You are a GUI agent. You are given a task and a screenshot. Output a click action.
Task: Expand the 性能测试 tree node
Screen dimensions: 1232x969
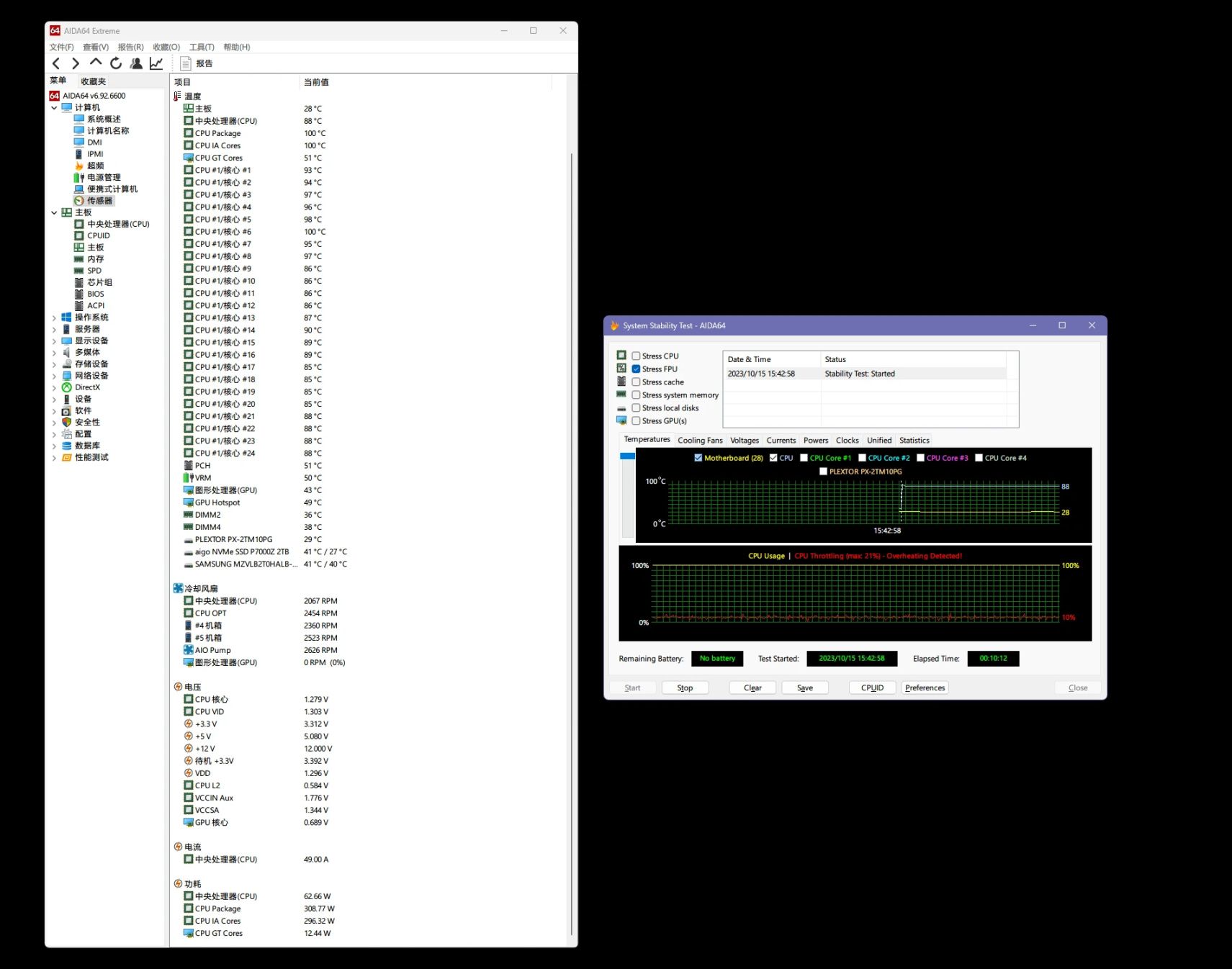(54, 458)
